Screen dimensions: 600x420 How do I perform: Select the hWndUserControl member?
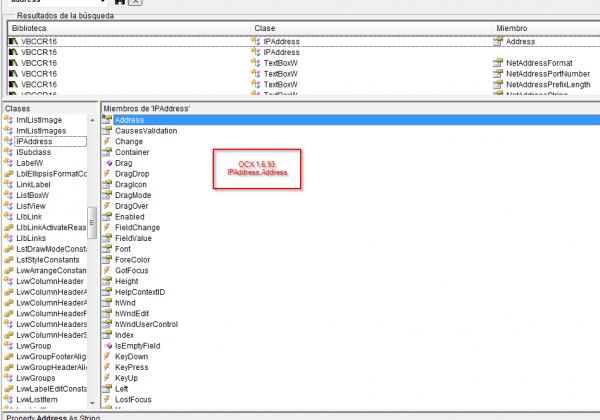(x=146, y=324)
